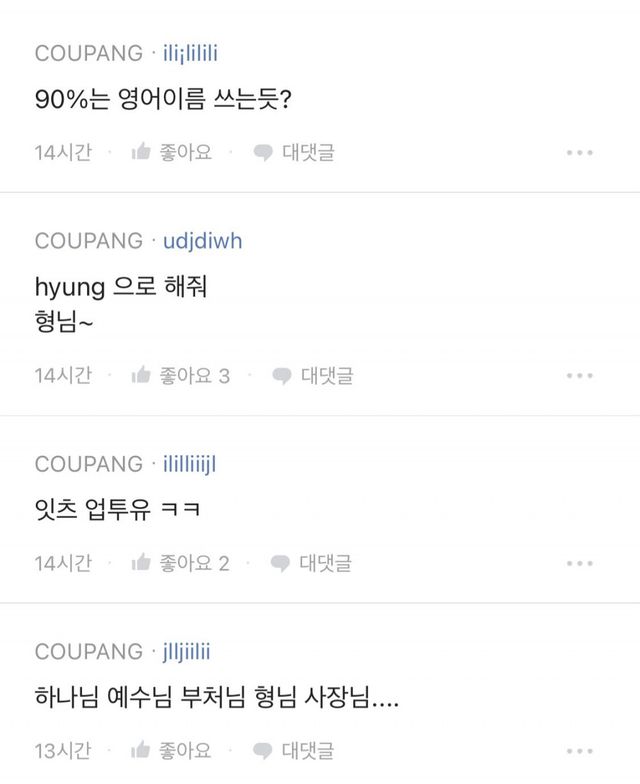
Task: Click 좋아요 3 text on hyung comment
Action: coord(195,376)
